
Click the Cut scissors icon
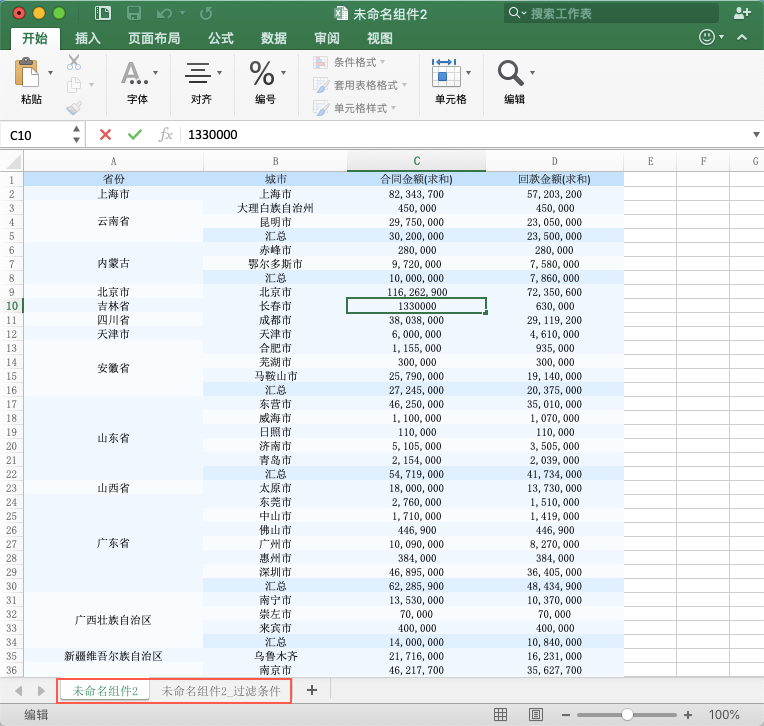(x=74, y=62)
